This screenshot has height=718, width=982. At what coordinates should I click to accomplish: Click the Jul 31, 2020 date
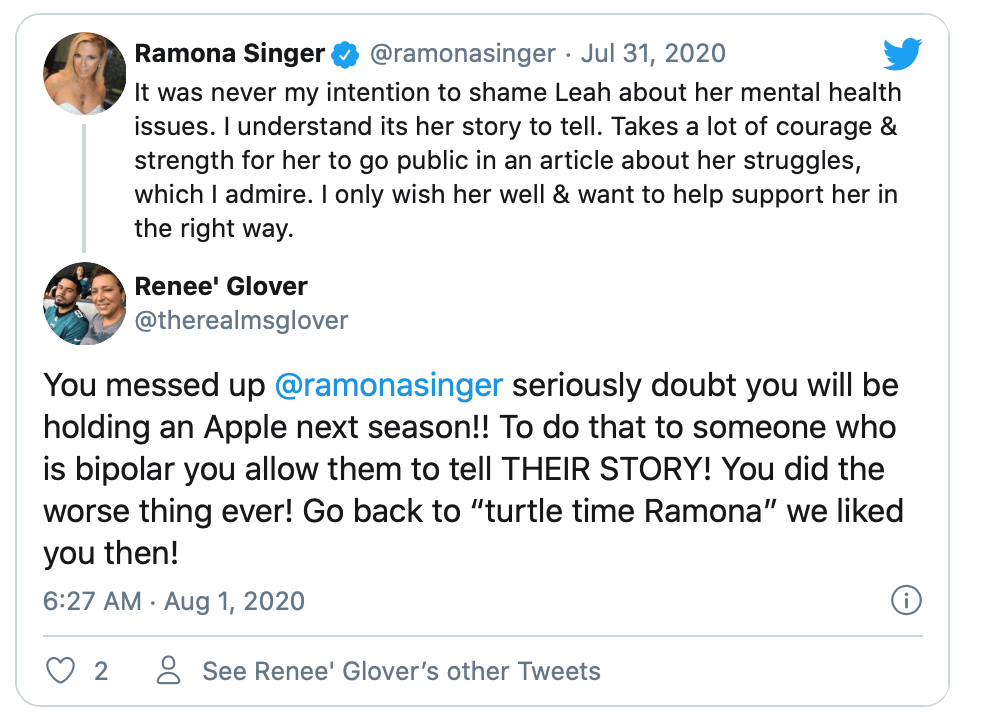coord(653,54)
